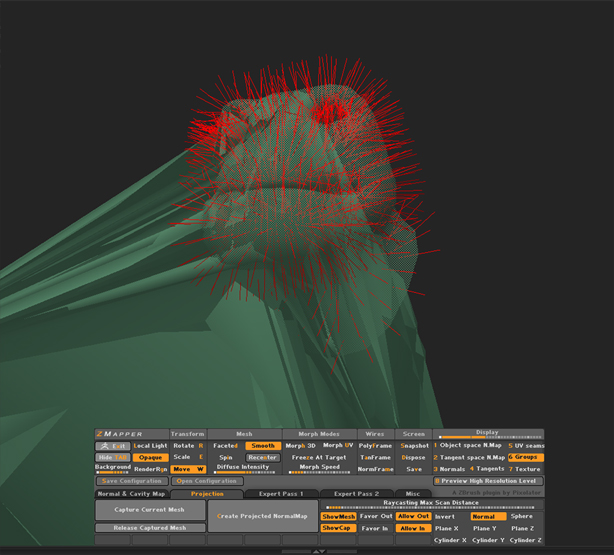The image size is (614, 555).
Task: Select Groups display mode
Action: [x=526, y=457]
